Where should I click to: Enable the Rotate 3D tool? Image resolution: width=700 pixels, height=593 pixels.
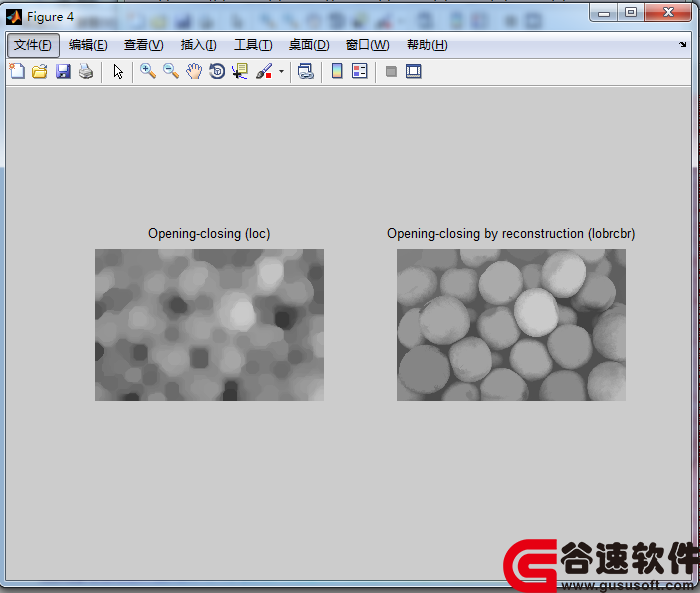[x=217, y=71]
